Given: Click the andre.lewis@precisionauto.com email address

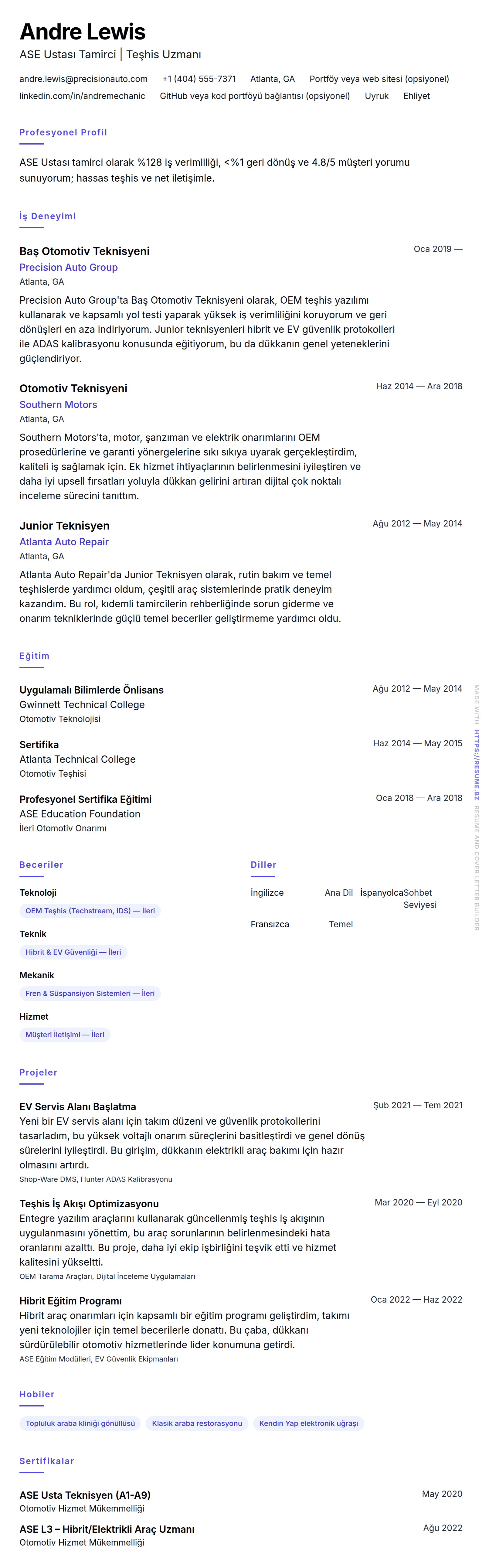Looking at the screenshot, I should click(83, 79).
